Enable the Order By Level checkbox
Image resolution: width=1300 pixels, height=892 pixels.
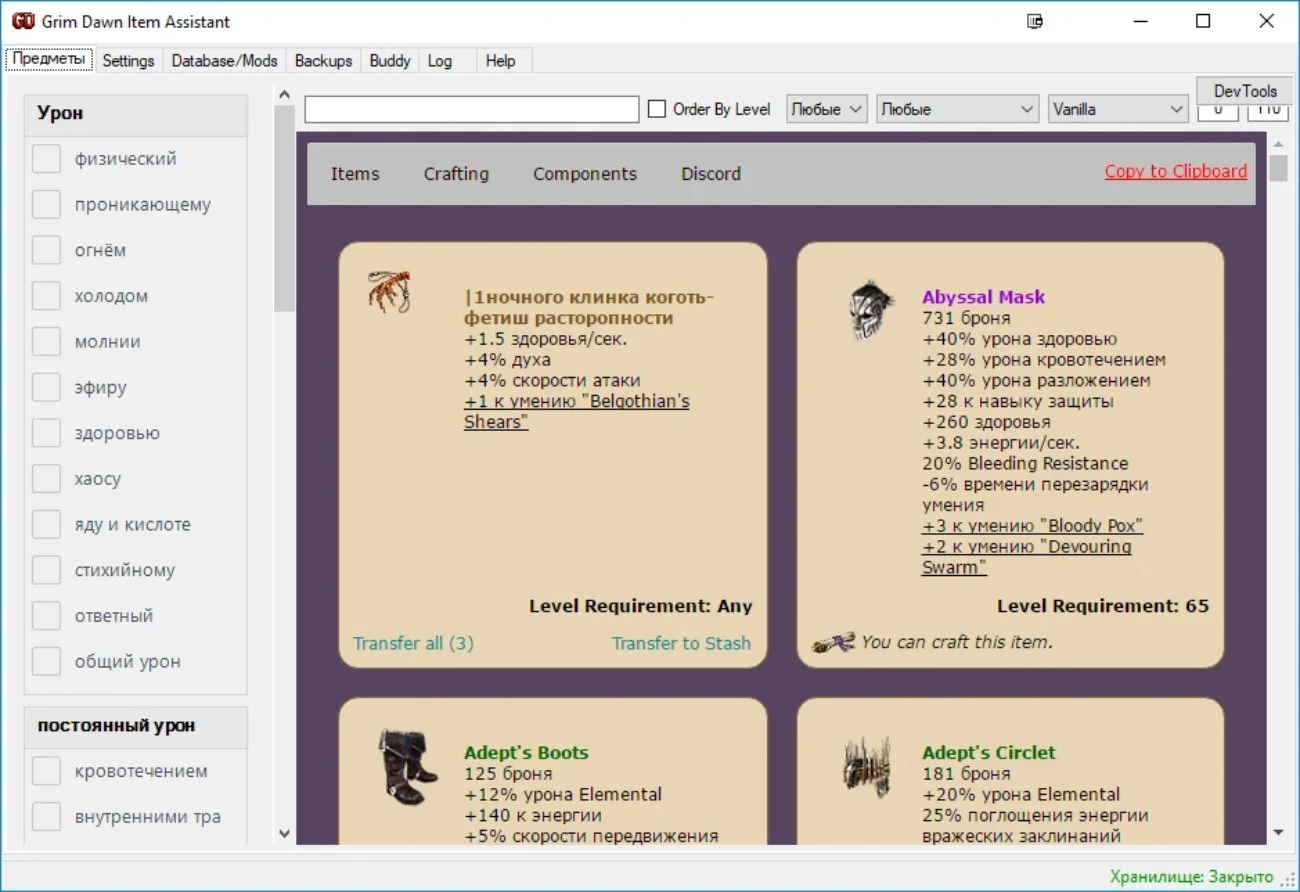tap(657, 109)
